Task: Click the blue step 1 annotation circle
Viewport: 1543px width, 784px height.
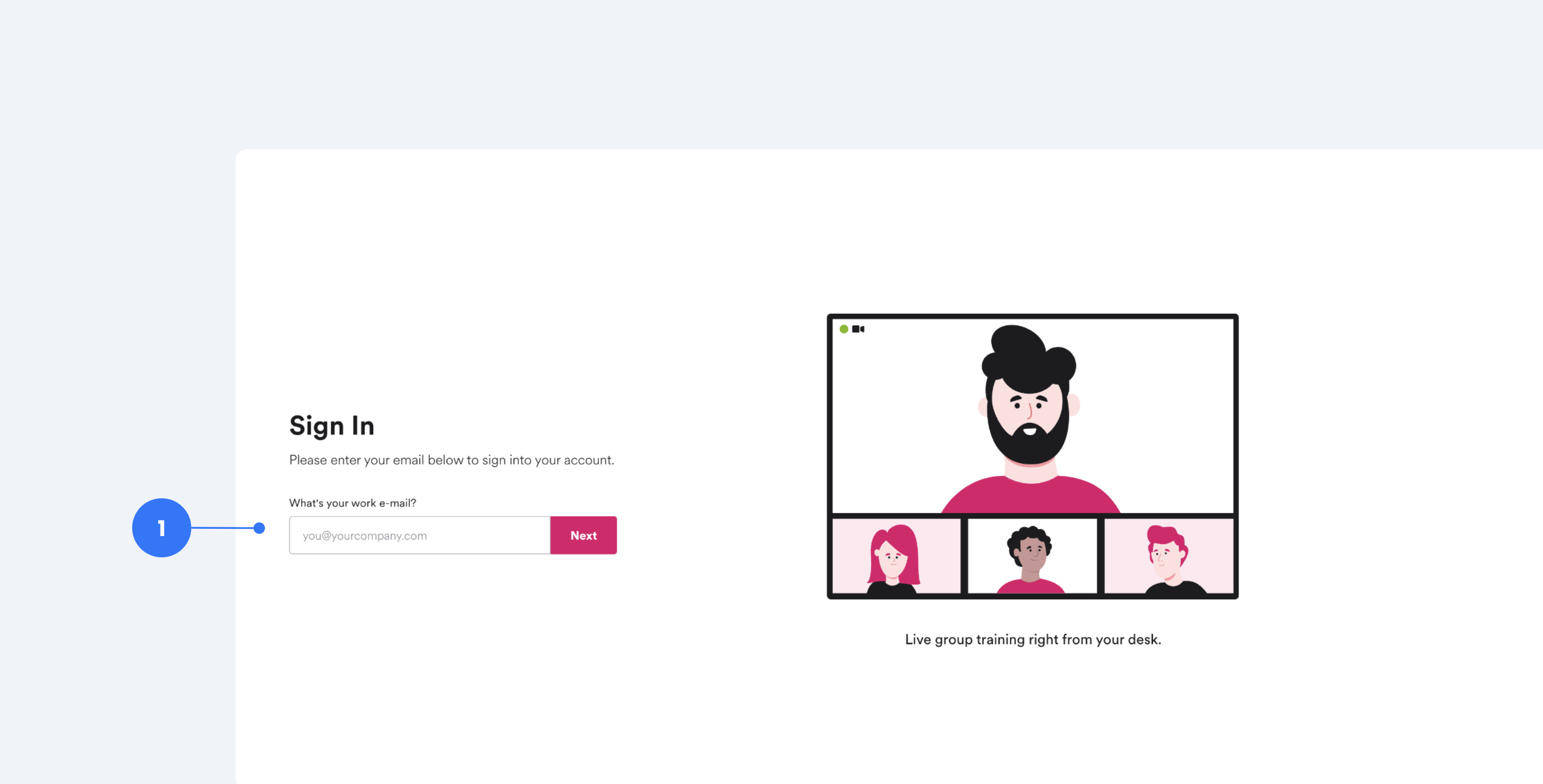Action: [162, 528]
